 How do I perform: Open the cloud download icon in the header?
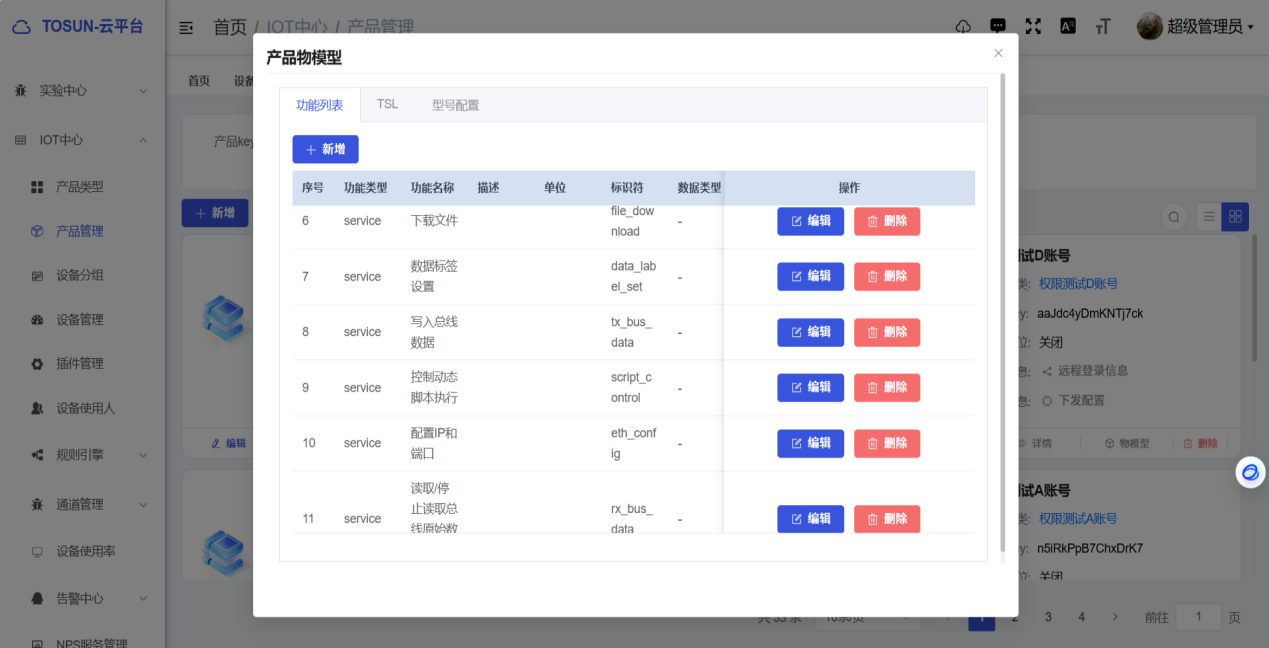coord(962,27)
